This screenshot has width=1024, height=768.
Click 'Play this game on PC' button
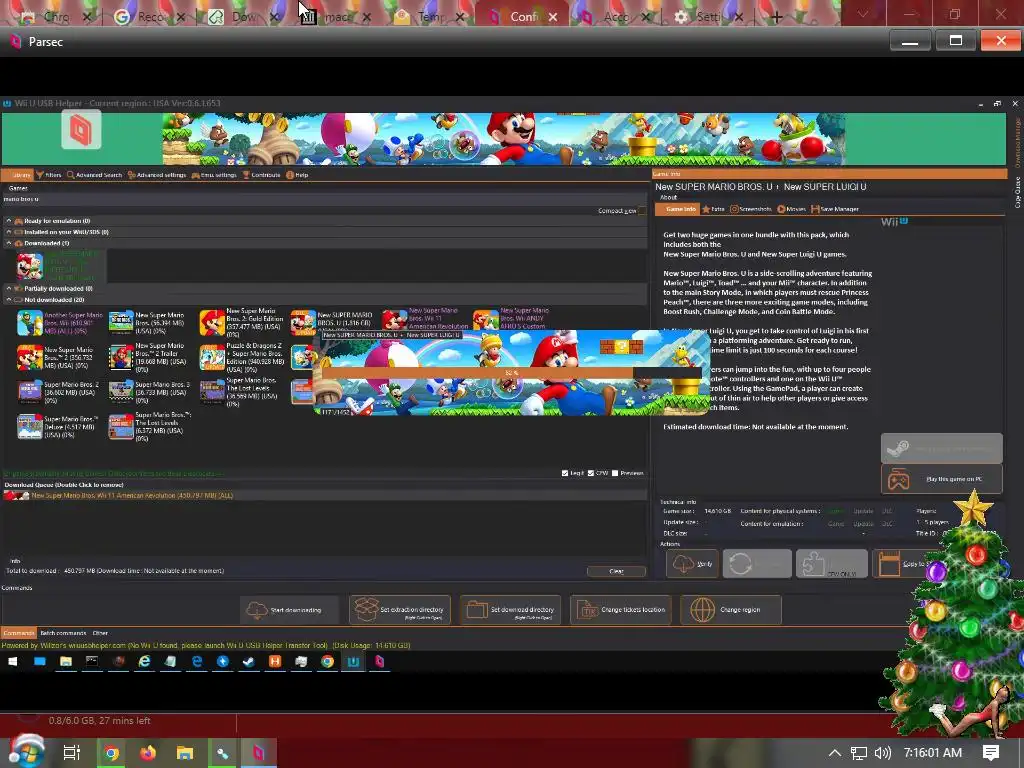tap(942, 479)
